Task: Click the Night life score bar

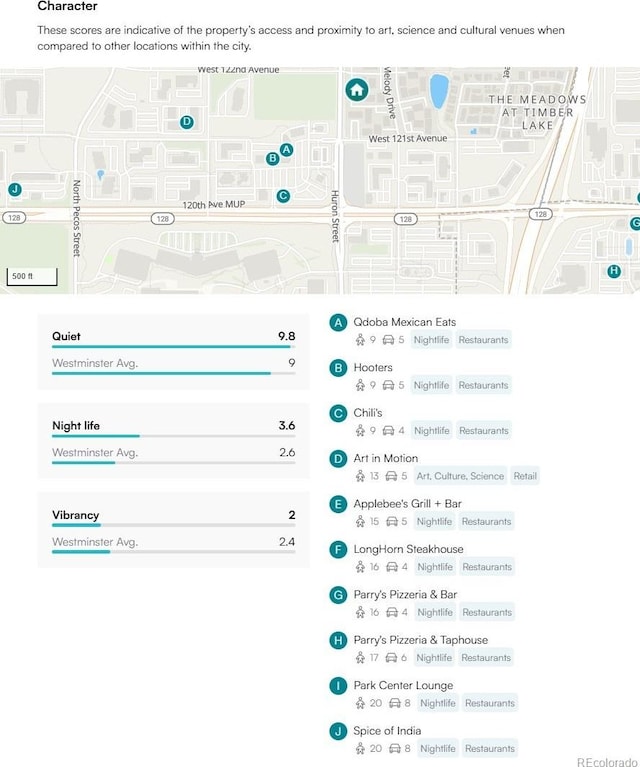Action: (x=173, y=436)
